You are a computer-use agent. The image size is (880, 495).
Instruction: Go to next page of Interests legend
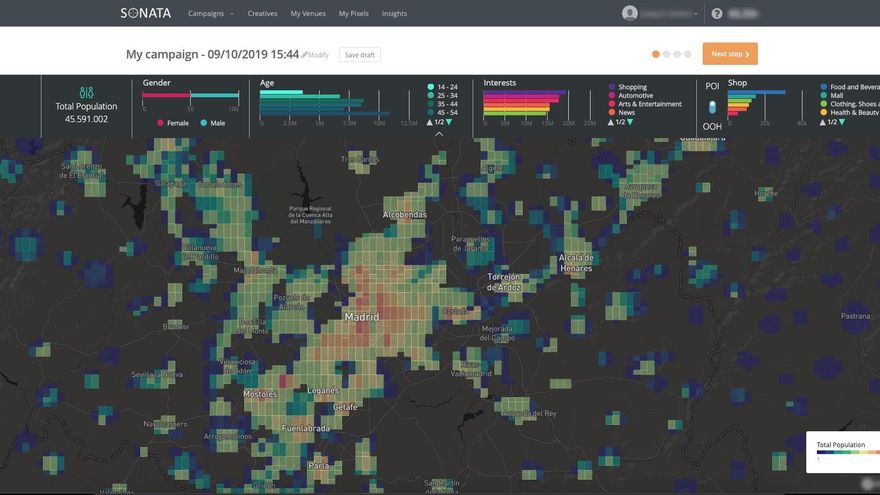click(632, 122)
